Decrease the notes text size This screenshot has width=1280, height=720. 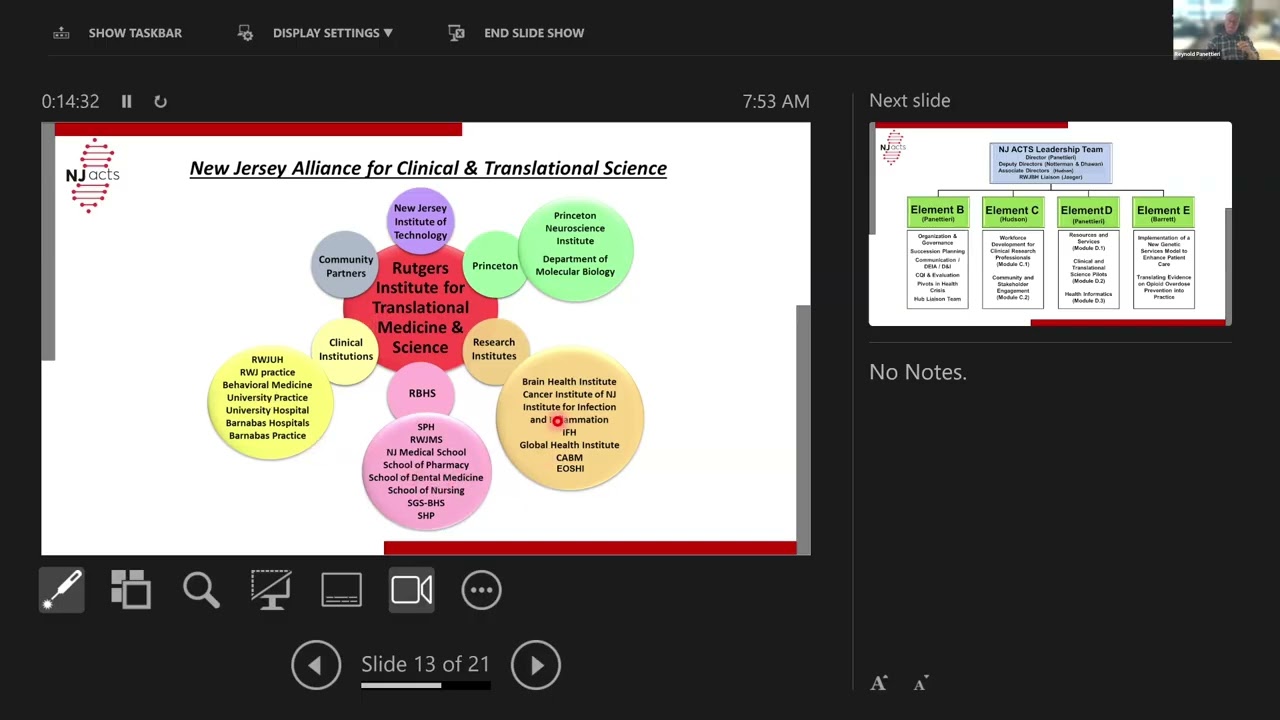(921, 684)
